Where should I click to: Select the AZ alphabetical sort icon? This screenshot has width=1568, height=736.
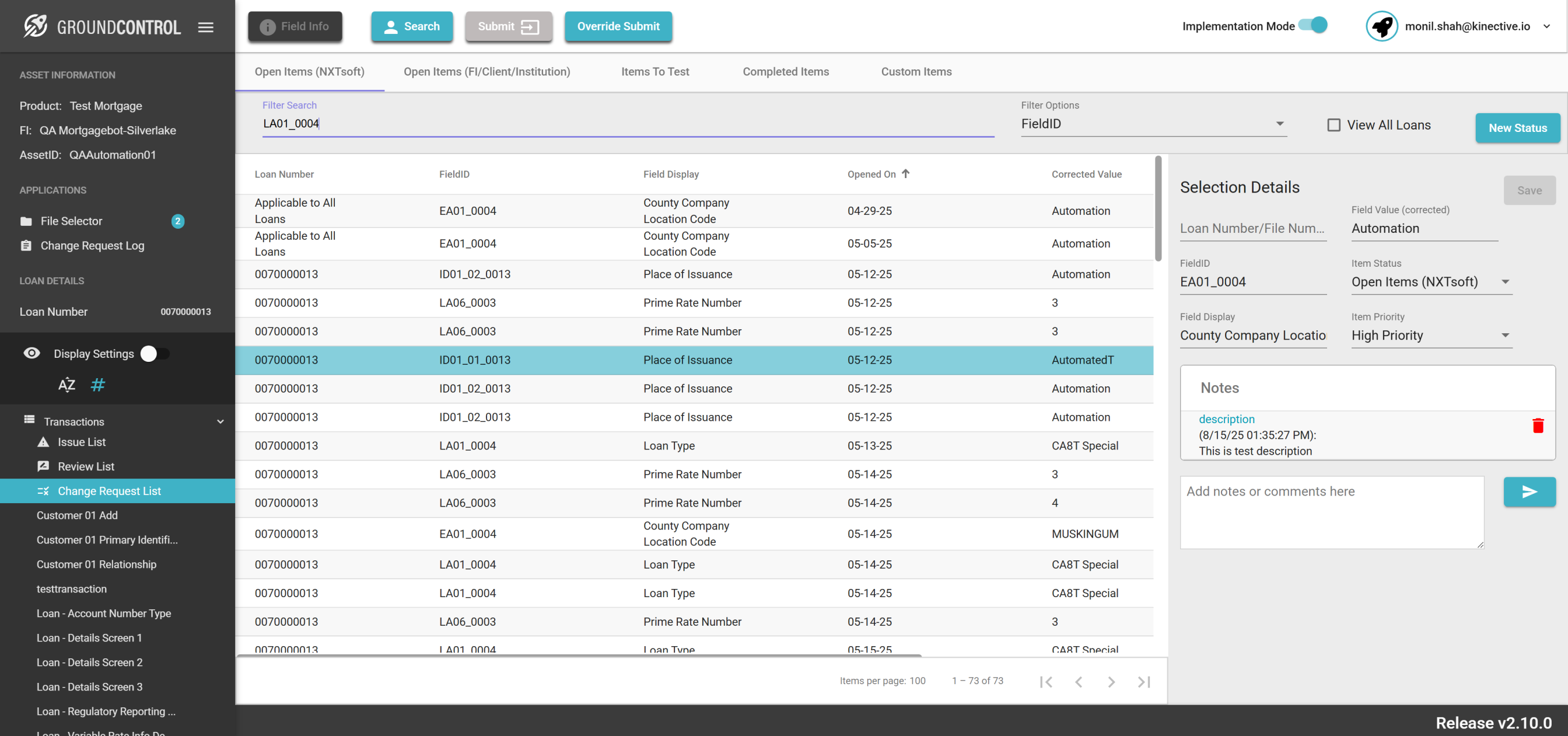point(66,385)
